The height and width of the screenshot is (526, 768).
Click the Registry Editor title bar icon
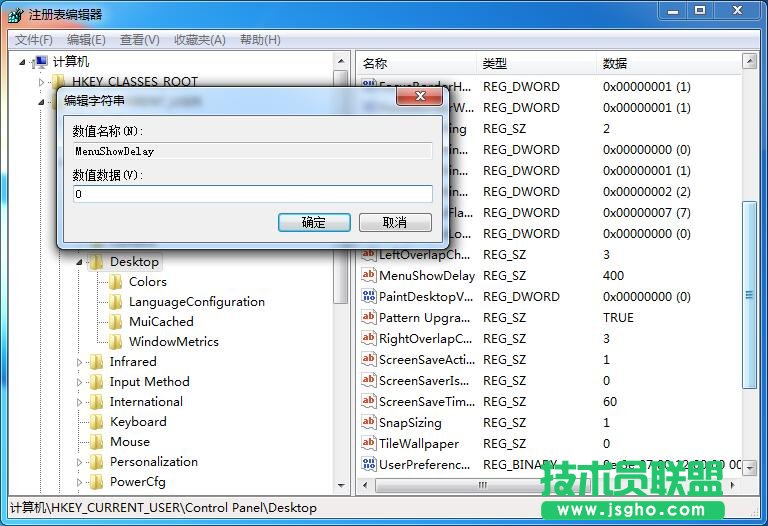[15, 14]
